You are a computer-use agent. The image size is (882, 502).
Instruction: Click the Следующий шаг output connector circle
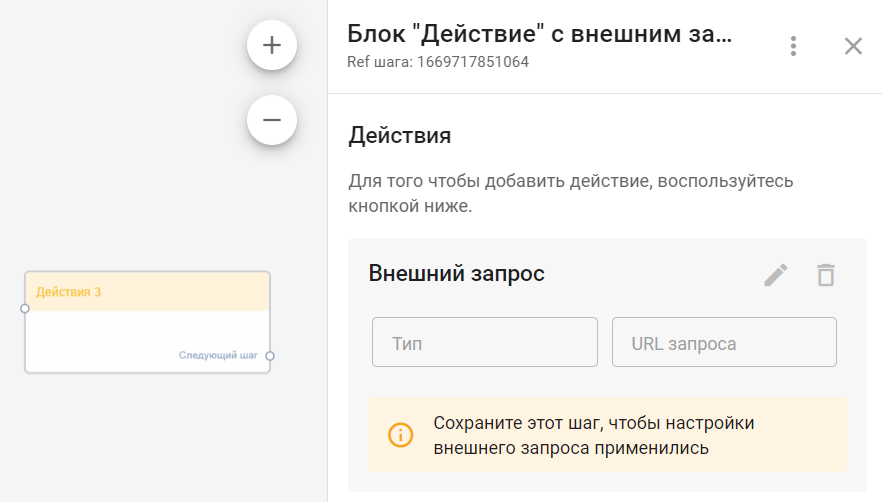270,355
